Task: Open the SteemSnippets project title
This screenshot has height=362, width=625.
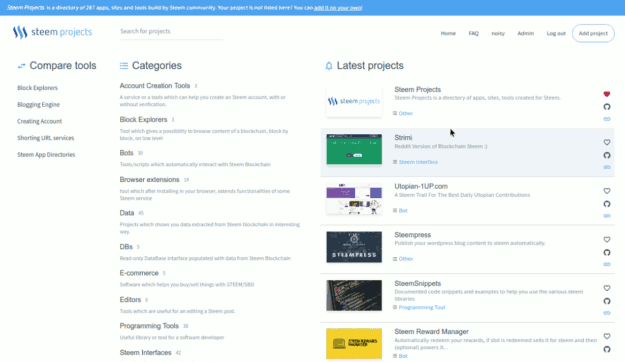Action: [417, 283]
